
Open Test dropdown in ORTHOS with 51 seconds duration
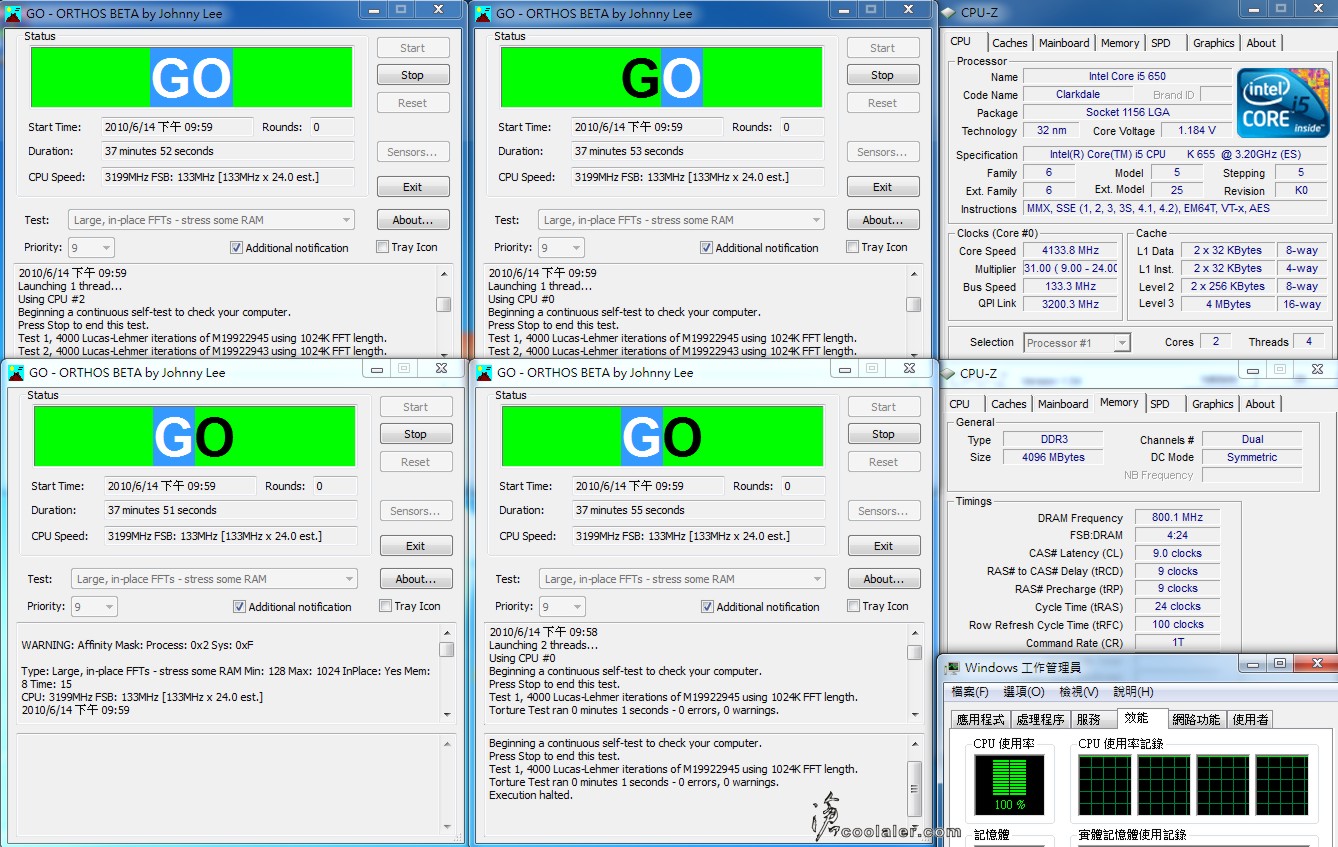pos(214,579)
